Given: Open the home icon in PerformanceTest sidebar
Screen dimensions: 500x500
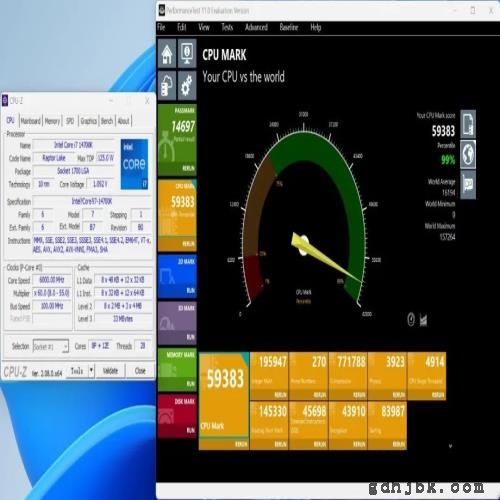Looking at the screenshot, I should click(167, 53).
